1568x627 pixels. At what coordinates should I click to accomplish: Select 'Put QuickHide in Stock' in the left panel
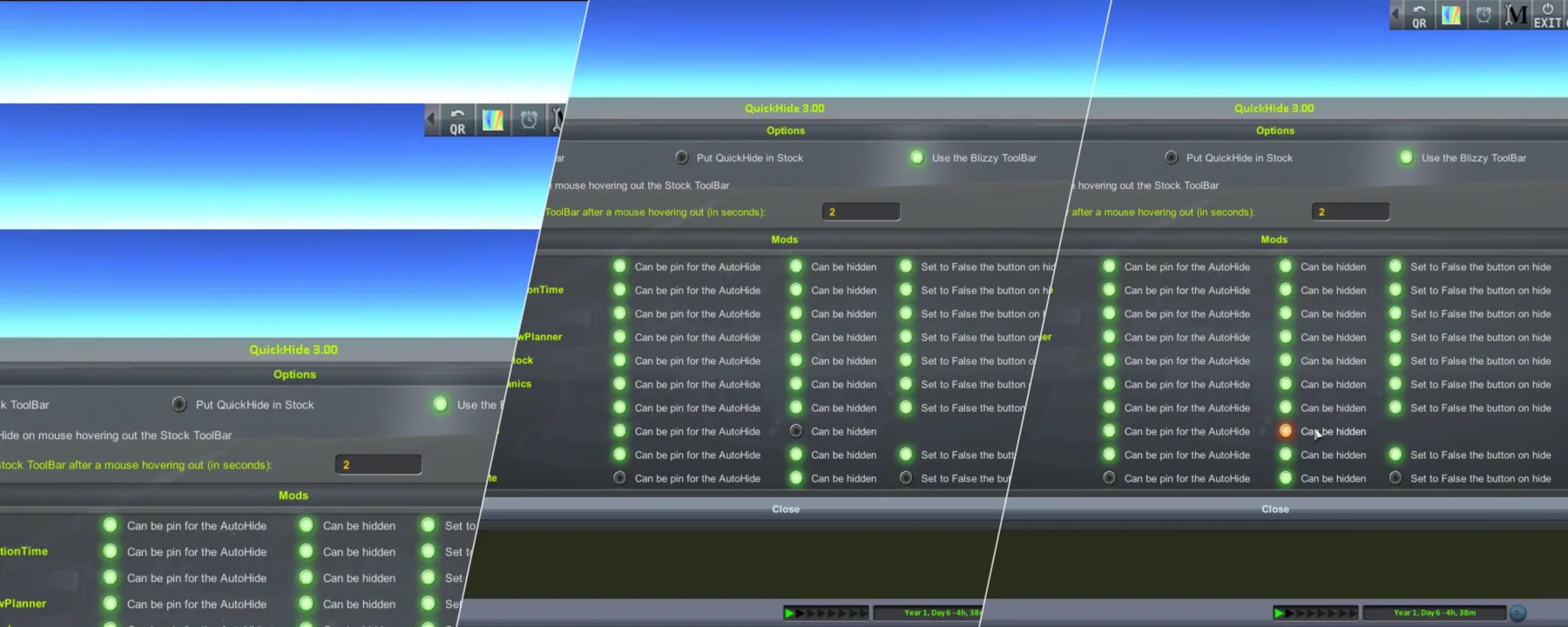pos(179,404)
